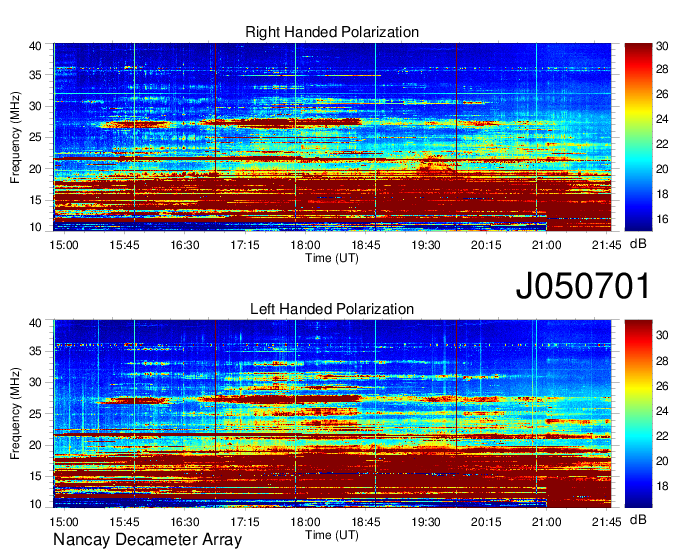
Task: Click "15:45" time tick under Right Handed plot
Action: pyautogui.click(x=124, y=245)
